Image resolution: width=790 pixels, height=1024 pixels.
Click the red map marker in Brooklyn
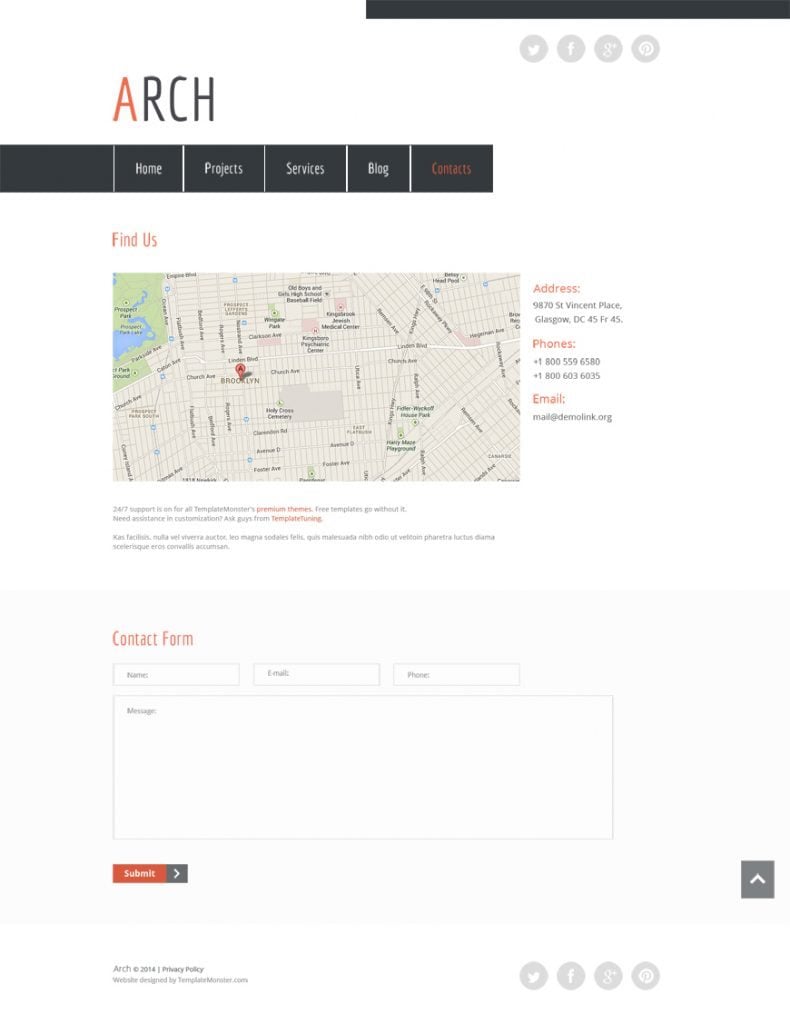[240, 370]
